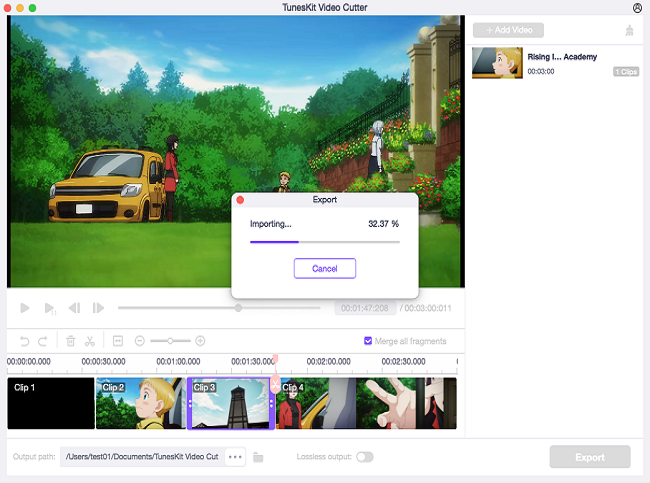Click the pink scissors playhead marker
The image size is (650, 483).
click(x=275, y=384)
